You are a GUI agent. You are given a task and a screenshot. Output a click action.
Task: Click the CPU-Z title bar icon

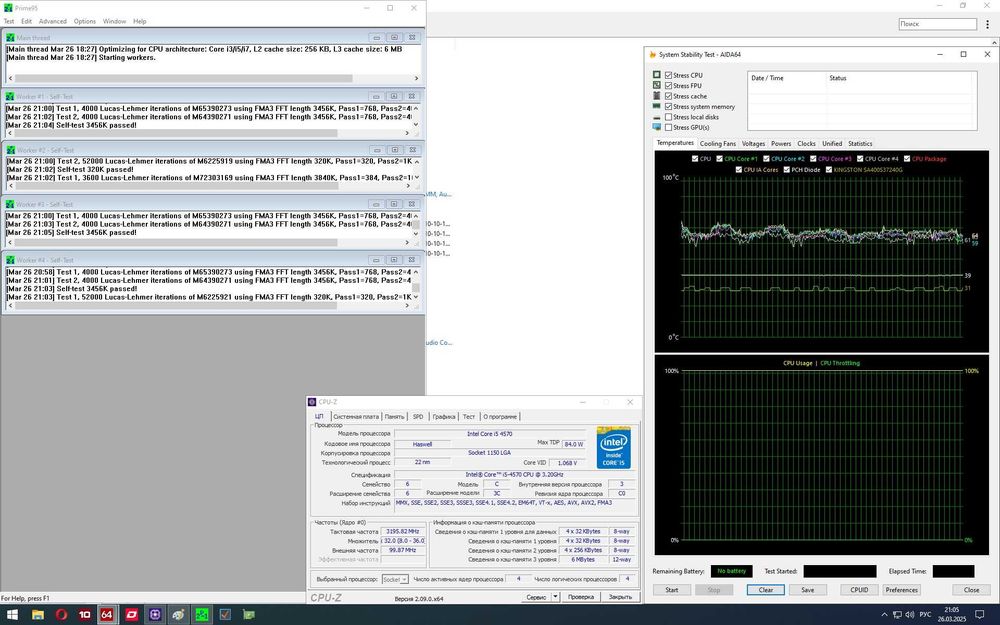[312, 402]
